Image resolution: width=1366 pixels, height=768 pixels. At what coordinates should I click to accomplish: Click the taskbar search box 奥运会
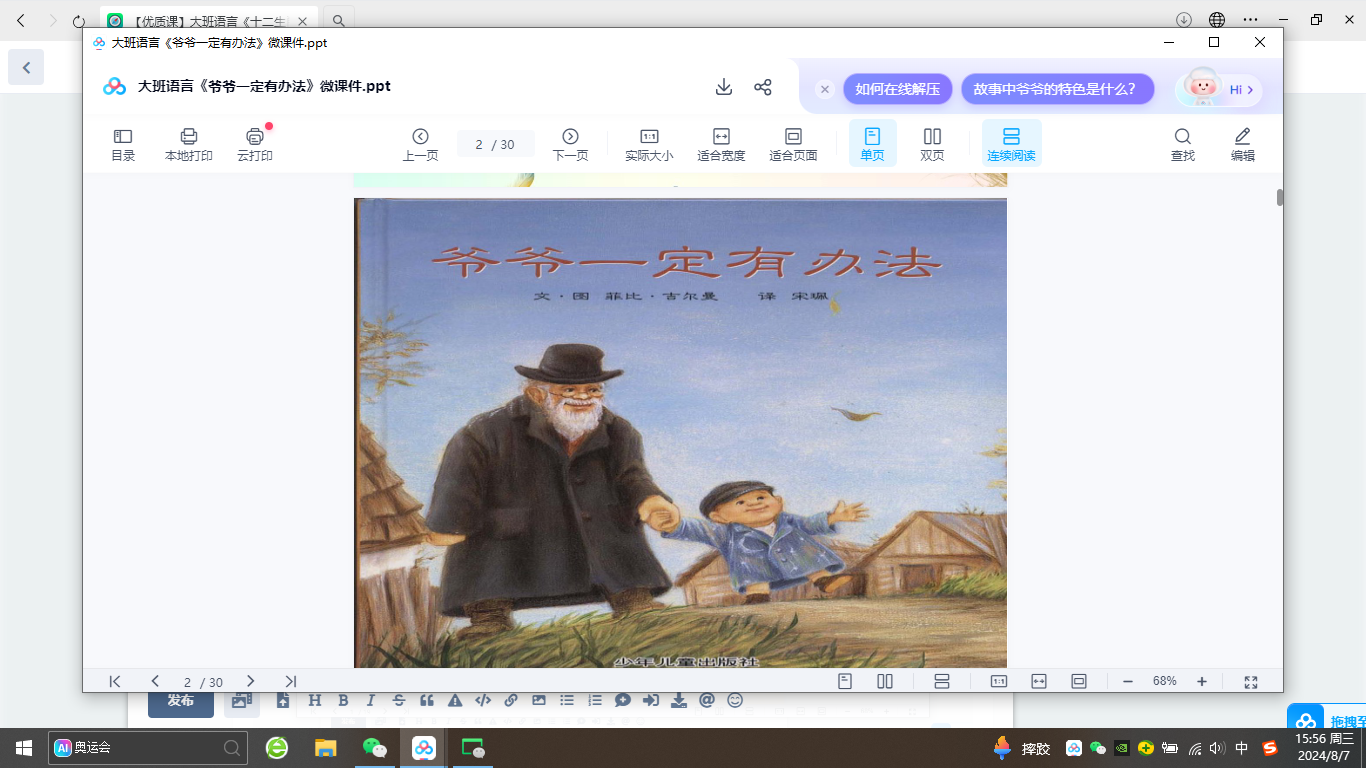tap(148, 747)
